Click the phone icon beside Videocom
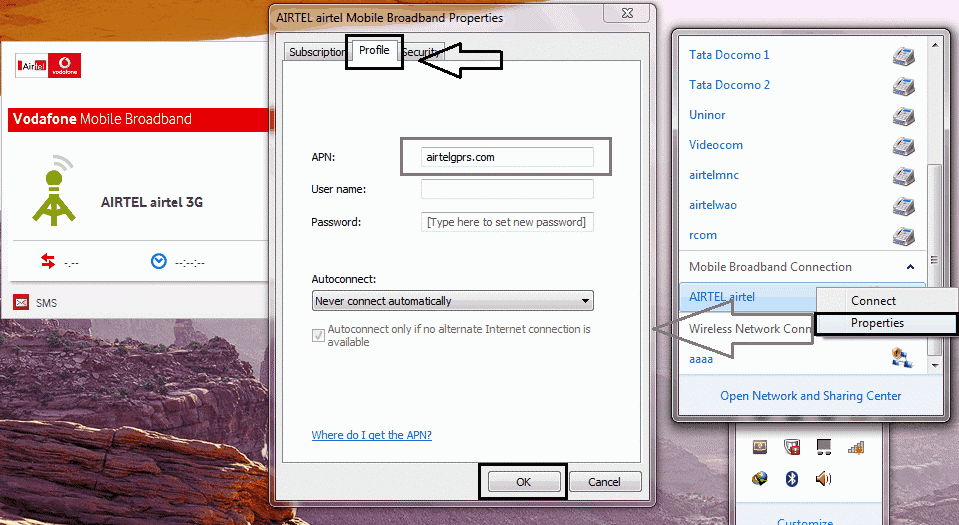959x525 pixels. coord(903,146)
